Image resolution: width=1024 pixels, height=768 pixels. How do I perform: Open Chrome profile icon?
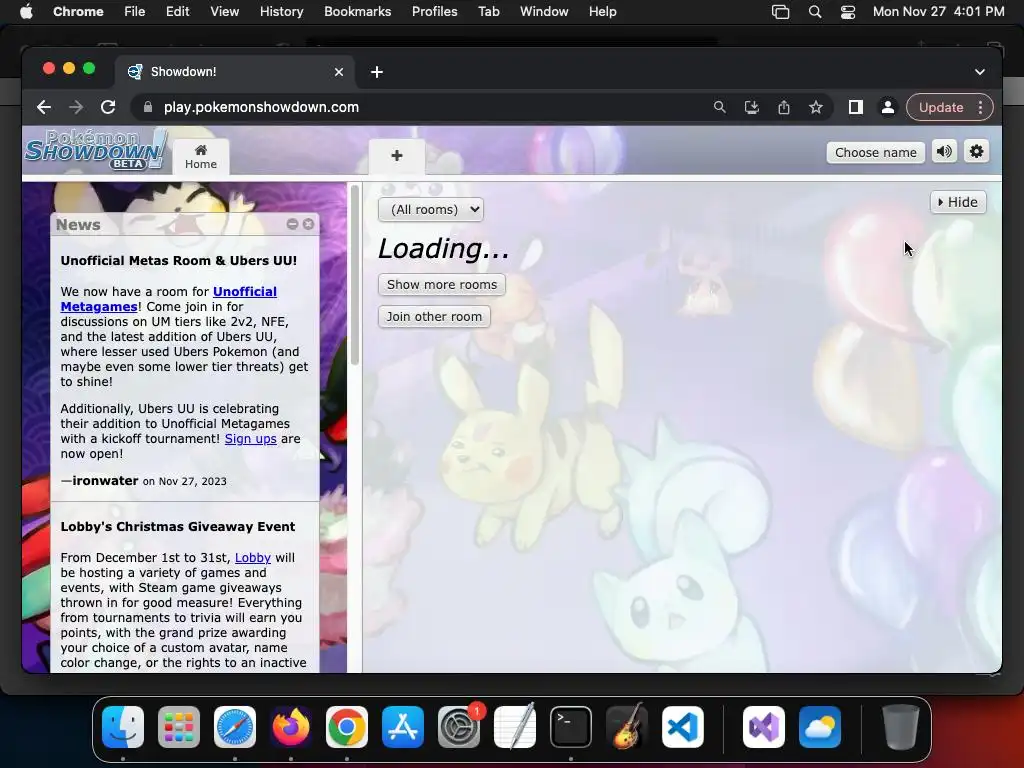(888, 107)
